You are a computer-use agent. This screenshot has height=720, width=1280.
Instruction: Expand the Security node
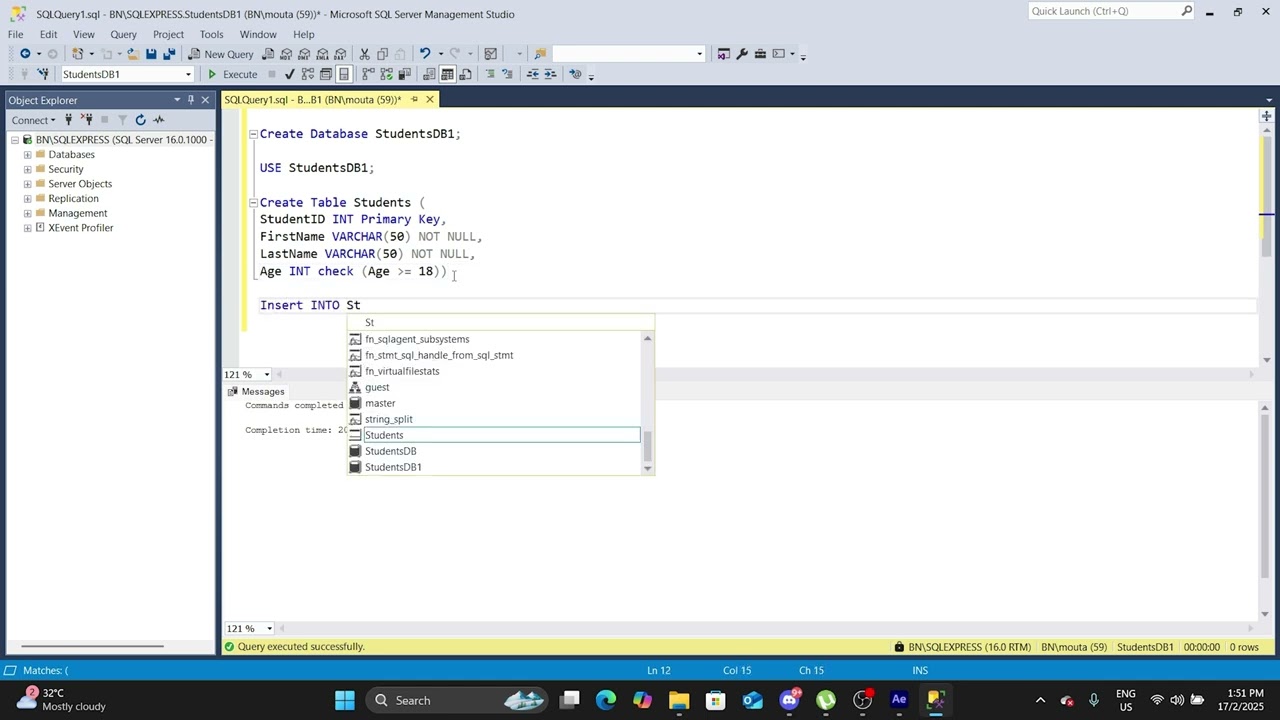click(x=28, y=169)
